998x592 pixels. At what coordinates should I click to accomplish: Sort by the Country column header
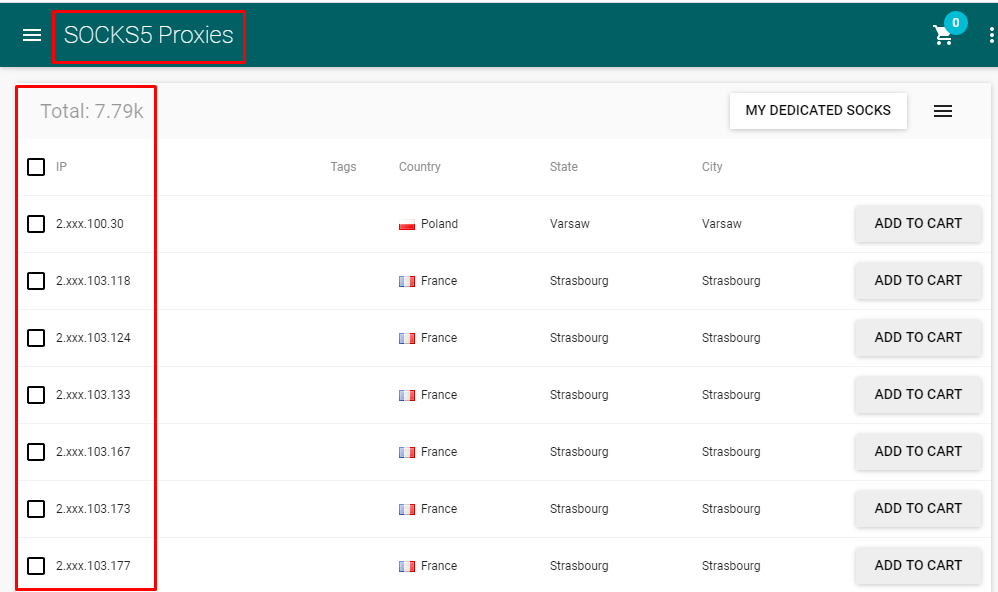pos(419,167)
